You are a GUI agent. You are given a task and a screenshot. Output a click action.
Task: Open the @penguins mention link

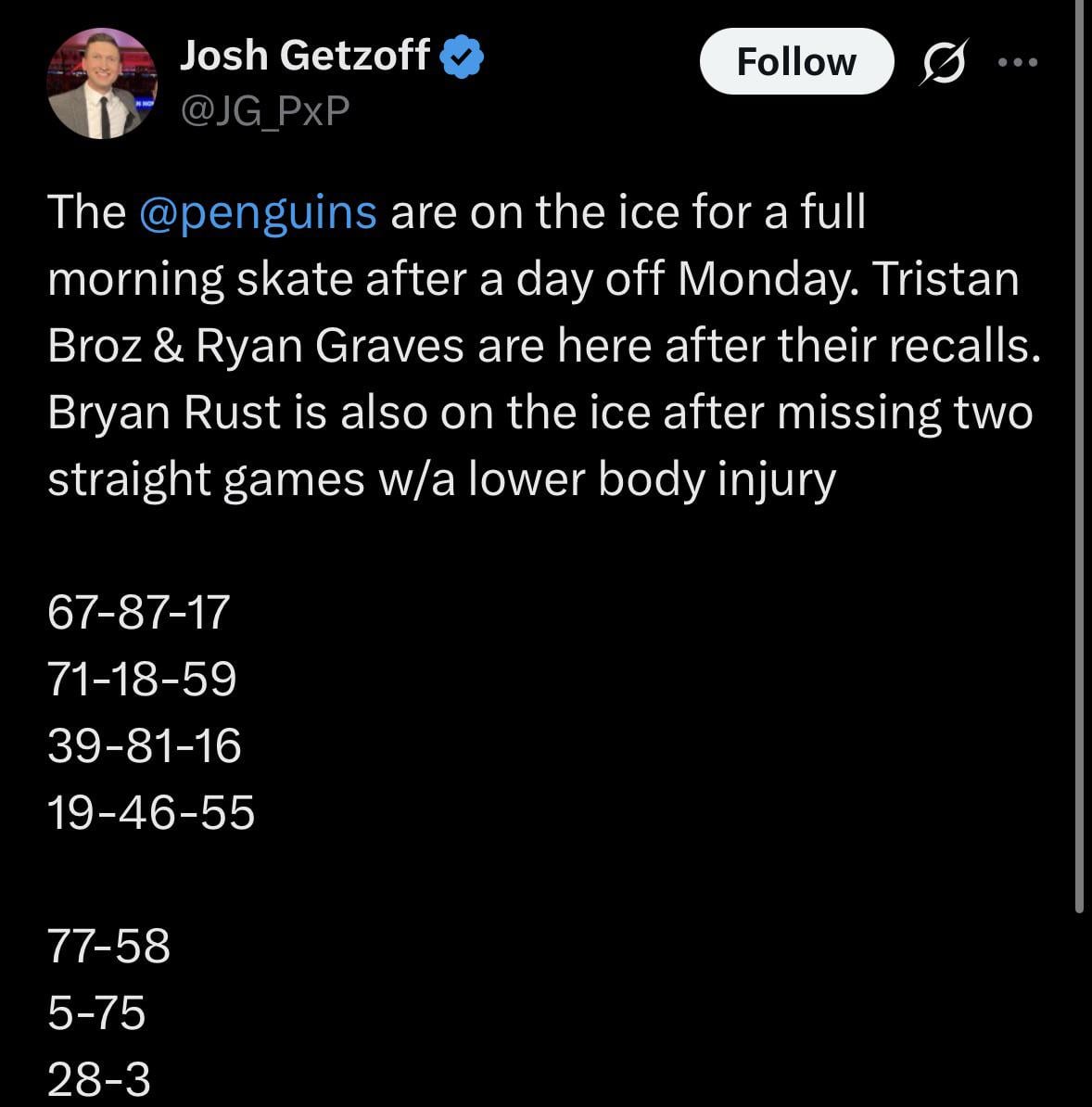[258, 212]
